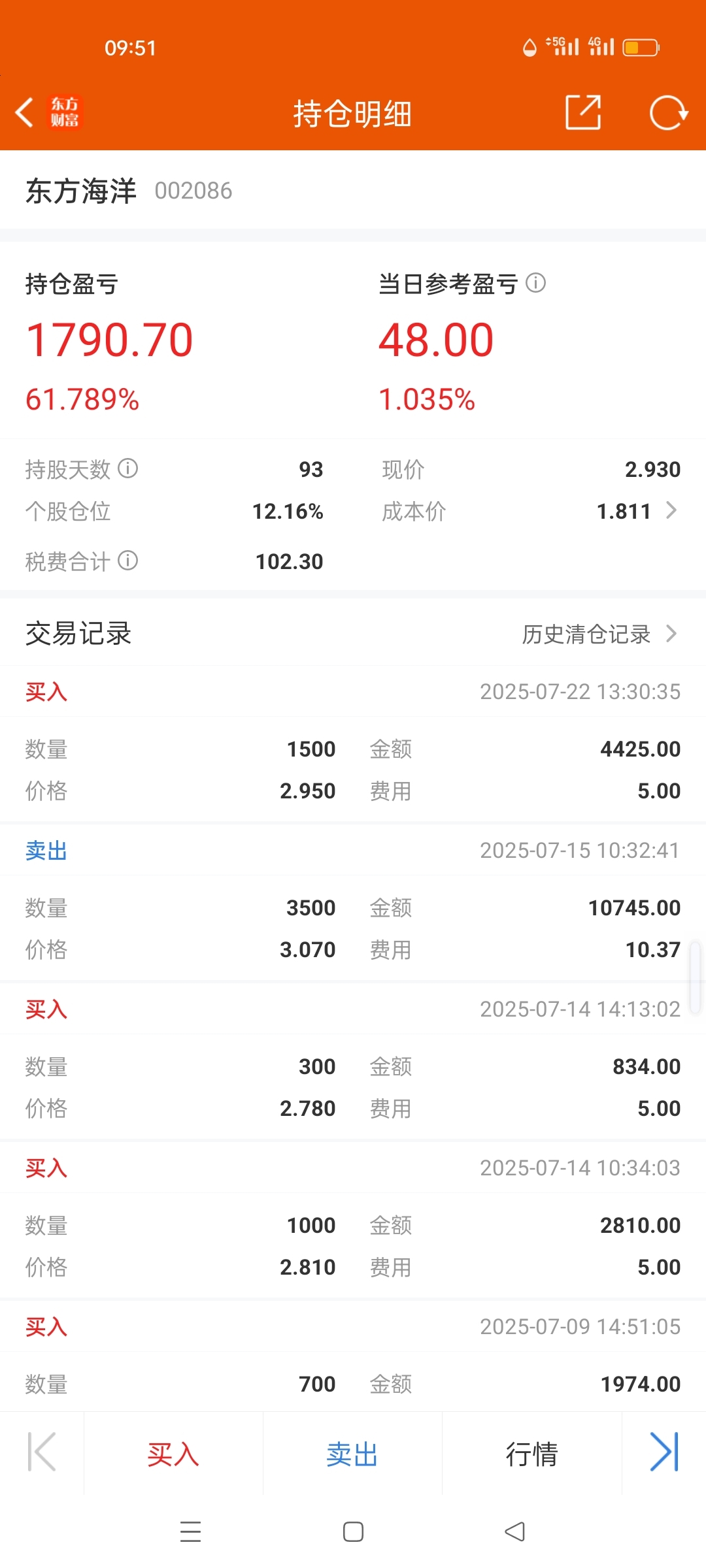Open 历史清仓记录 chevron
Image resolution: width=706 pixels, height=1568 pixels.
(x=671, y=633)
